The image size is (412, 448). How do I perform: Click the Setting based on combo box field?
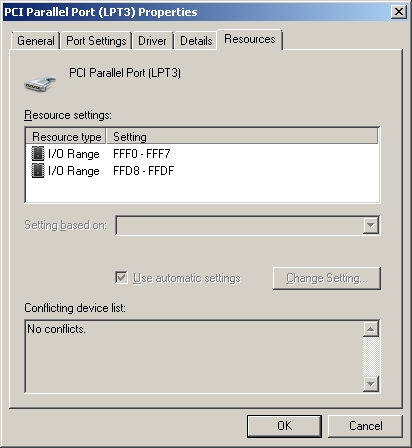point(247,225)
